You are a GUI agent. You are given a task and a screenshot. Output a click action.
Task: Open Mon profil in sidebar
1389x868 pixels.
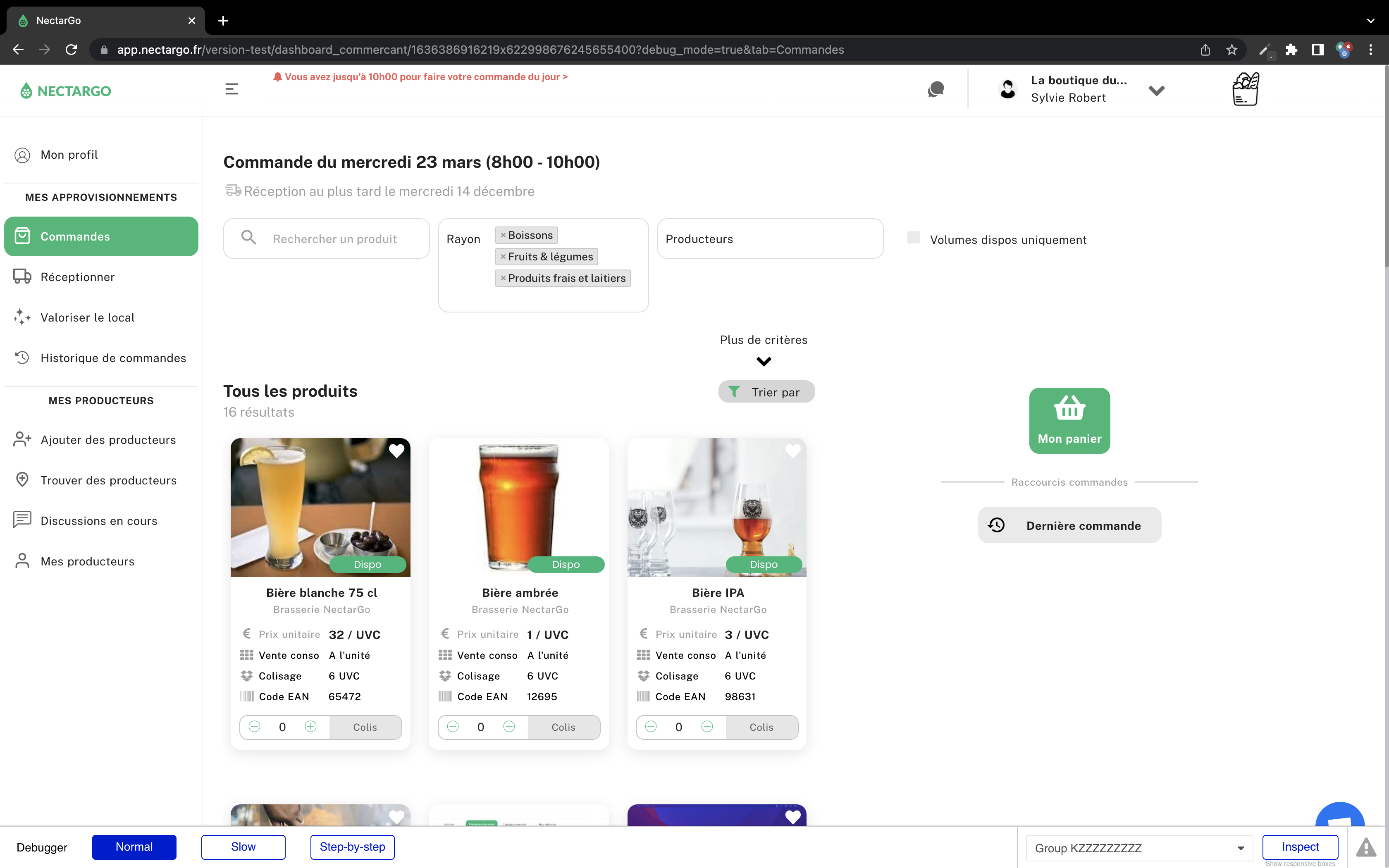[101, 155]
